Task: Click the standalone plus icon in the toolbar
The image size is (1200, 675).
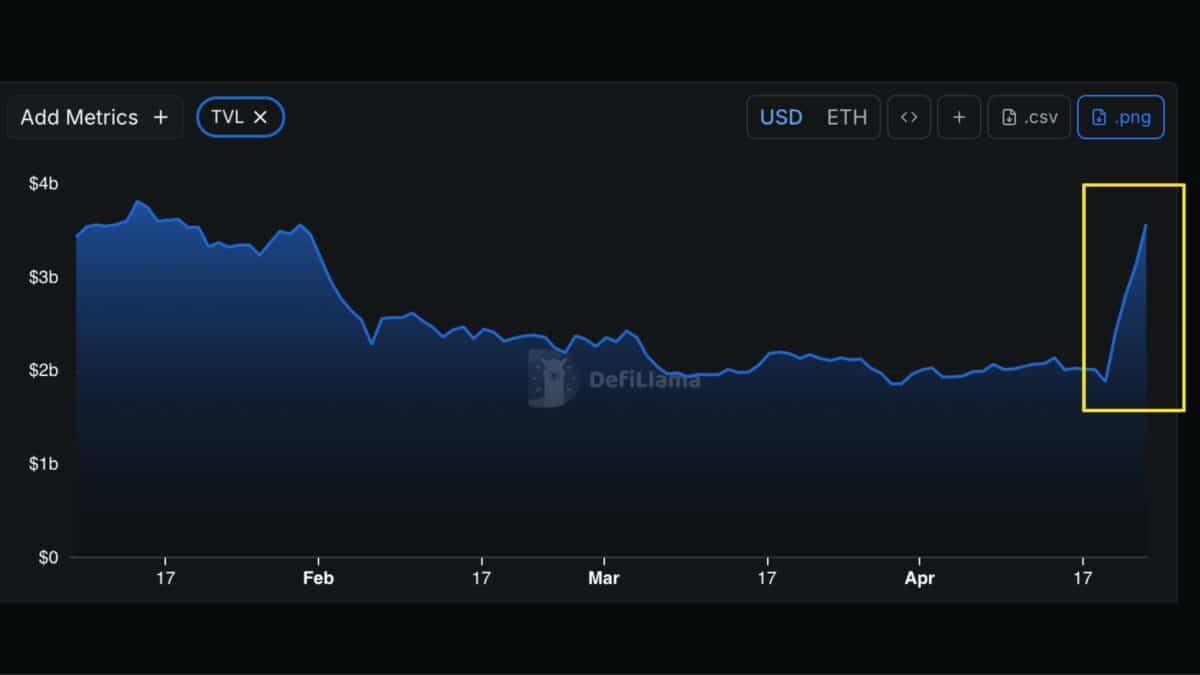Action: click(x=958, y=117)
